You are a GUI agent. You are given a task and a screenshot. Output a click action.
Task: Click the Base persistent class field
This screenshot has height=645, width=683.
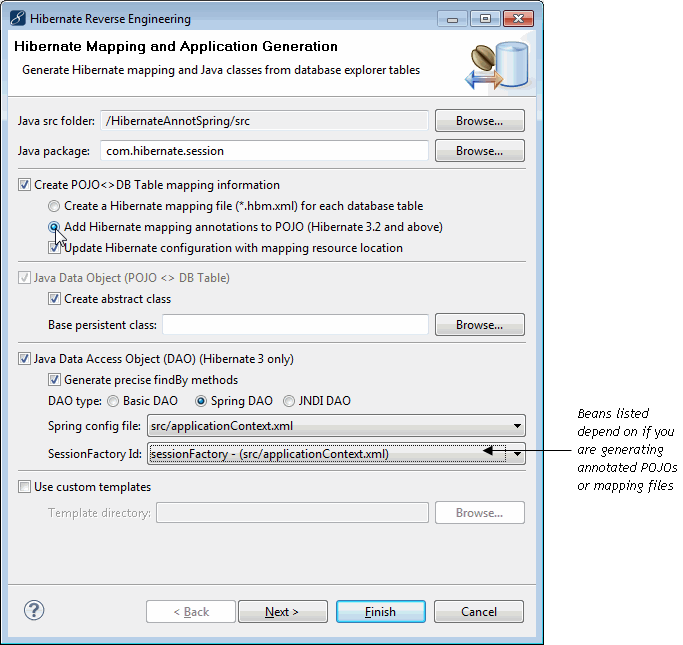pyautogui.click(x=295, y=325)
